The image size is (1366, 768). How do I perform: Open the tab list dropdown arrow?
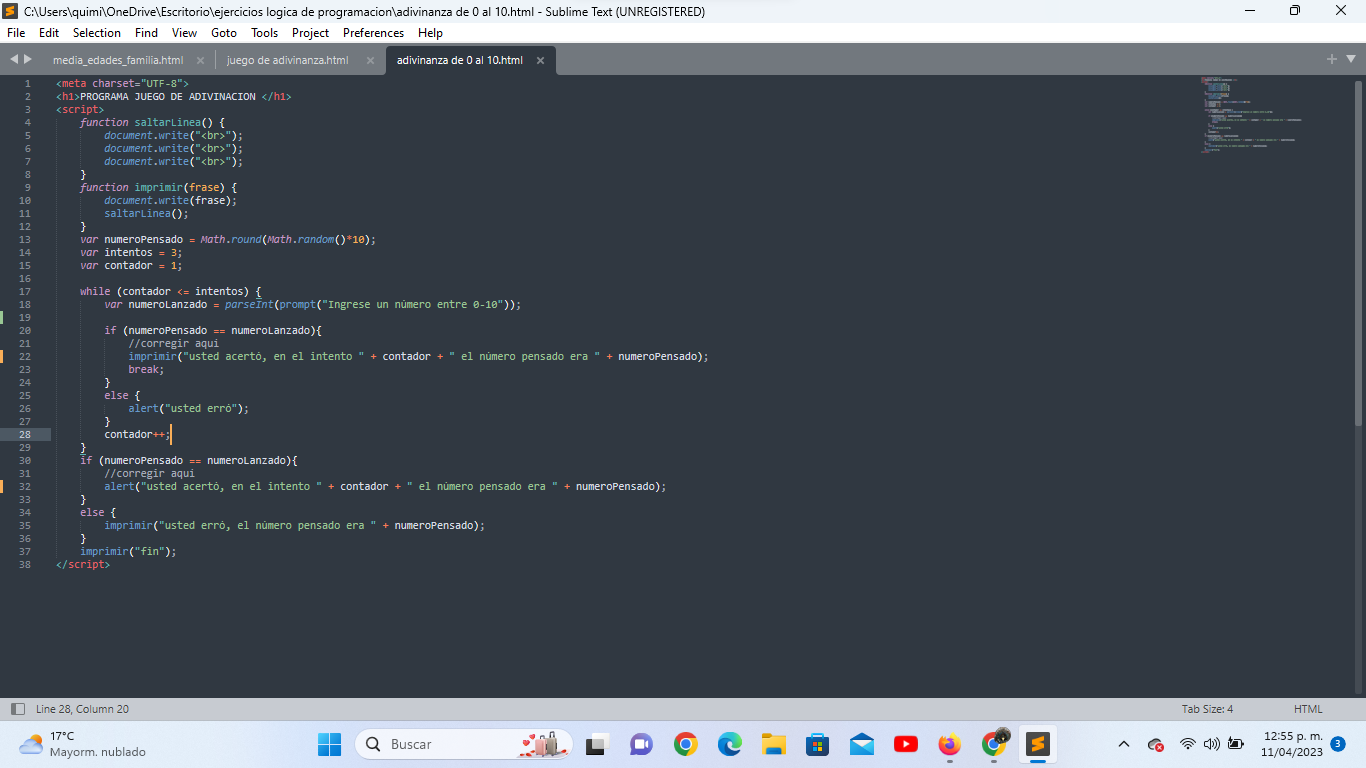coord(1352,60)
